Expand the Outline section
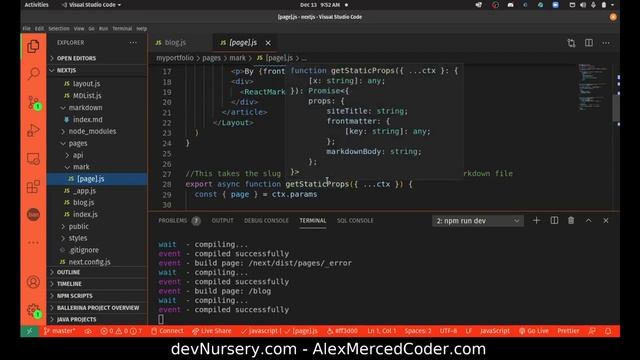Viewport: 640px width, 360px height. pyautogui.click(x=97, y=272)
